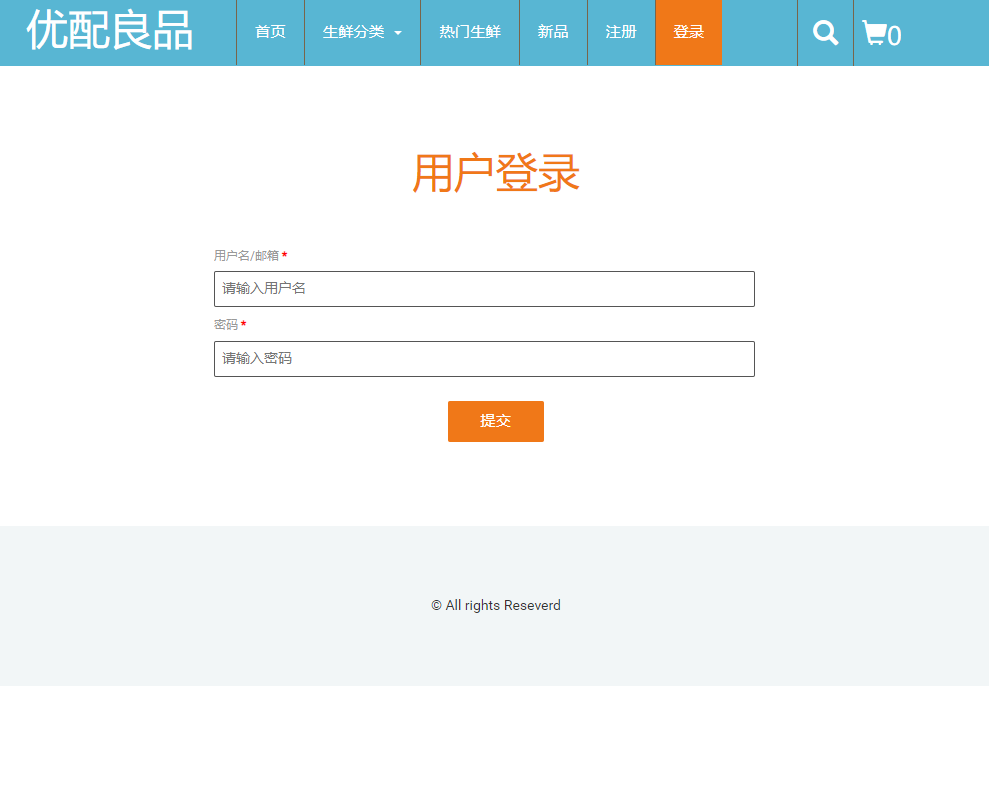Viewport: 989px width, 792px height.
Task: Click the 用户登录 page heading
Action: pos(494,172)
